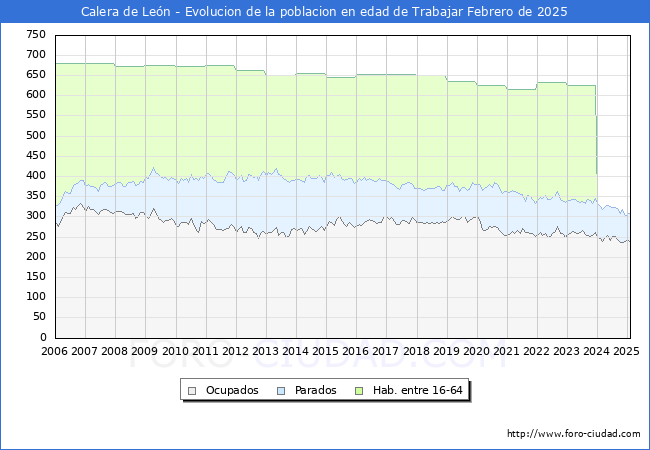Click the 2018 x-axis label
Viewport: 650px width, 450px height.
pos(416,351)
